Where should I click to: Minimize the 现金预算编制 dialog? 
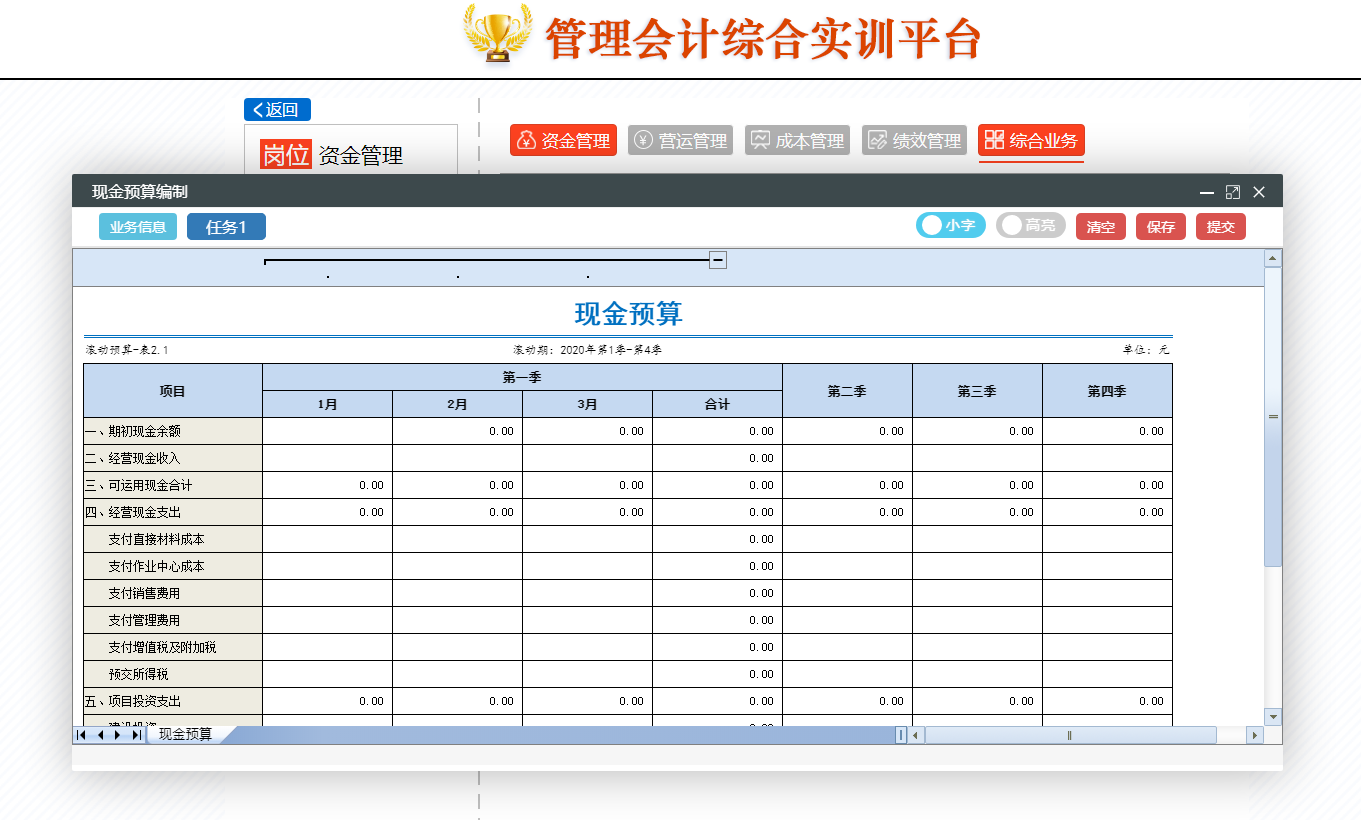click(1207, 192)
